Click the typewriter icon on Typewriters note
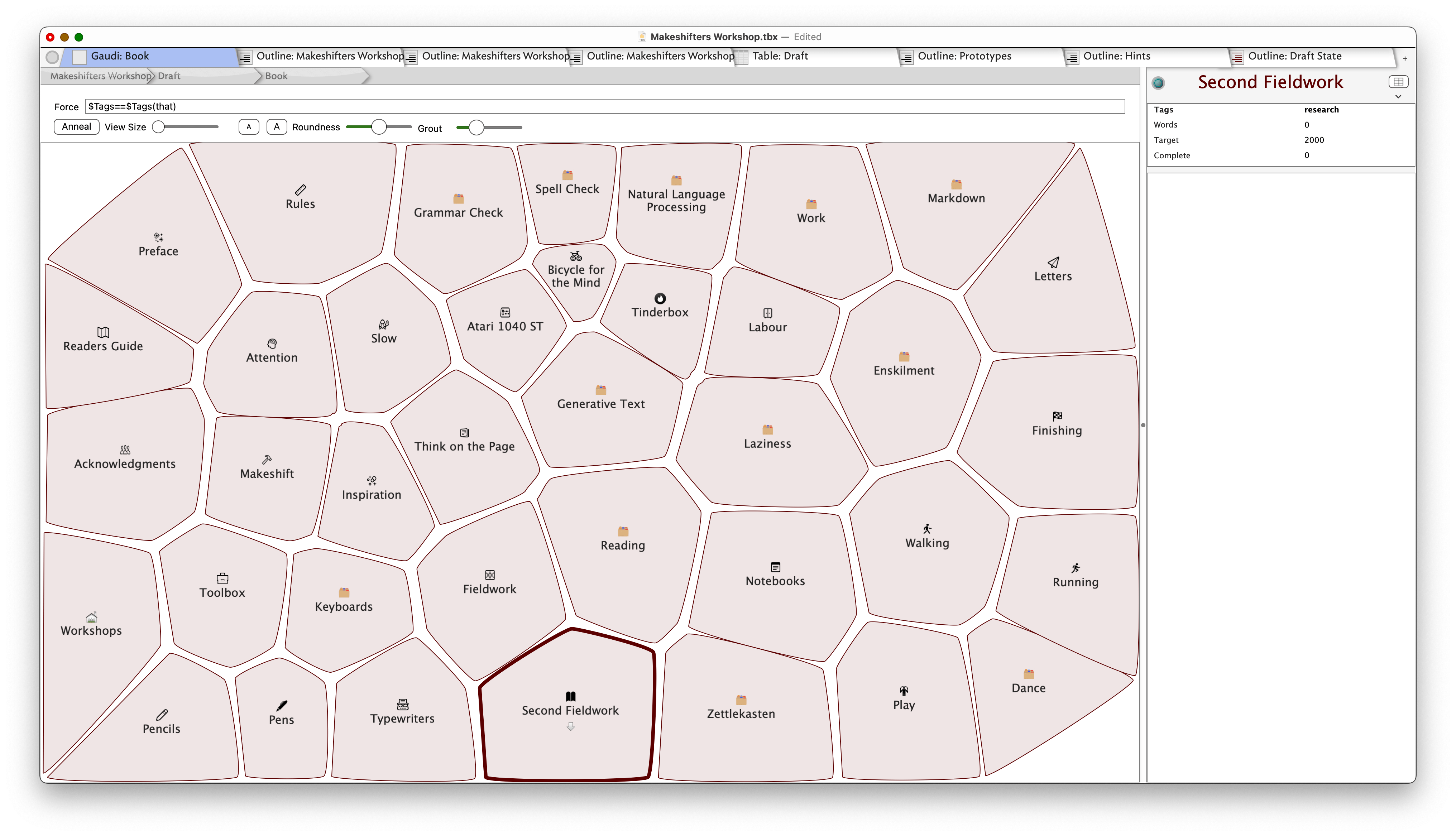The width and height of the screenshot is (1456, 836). tap(402, 704)
